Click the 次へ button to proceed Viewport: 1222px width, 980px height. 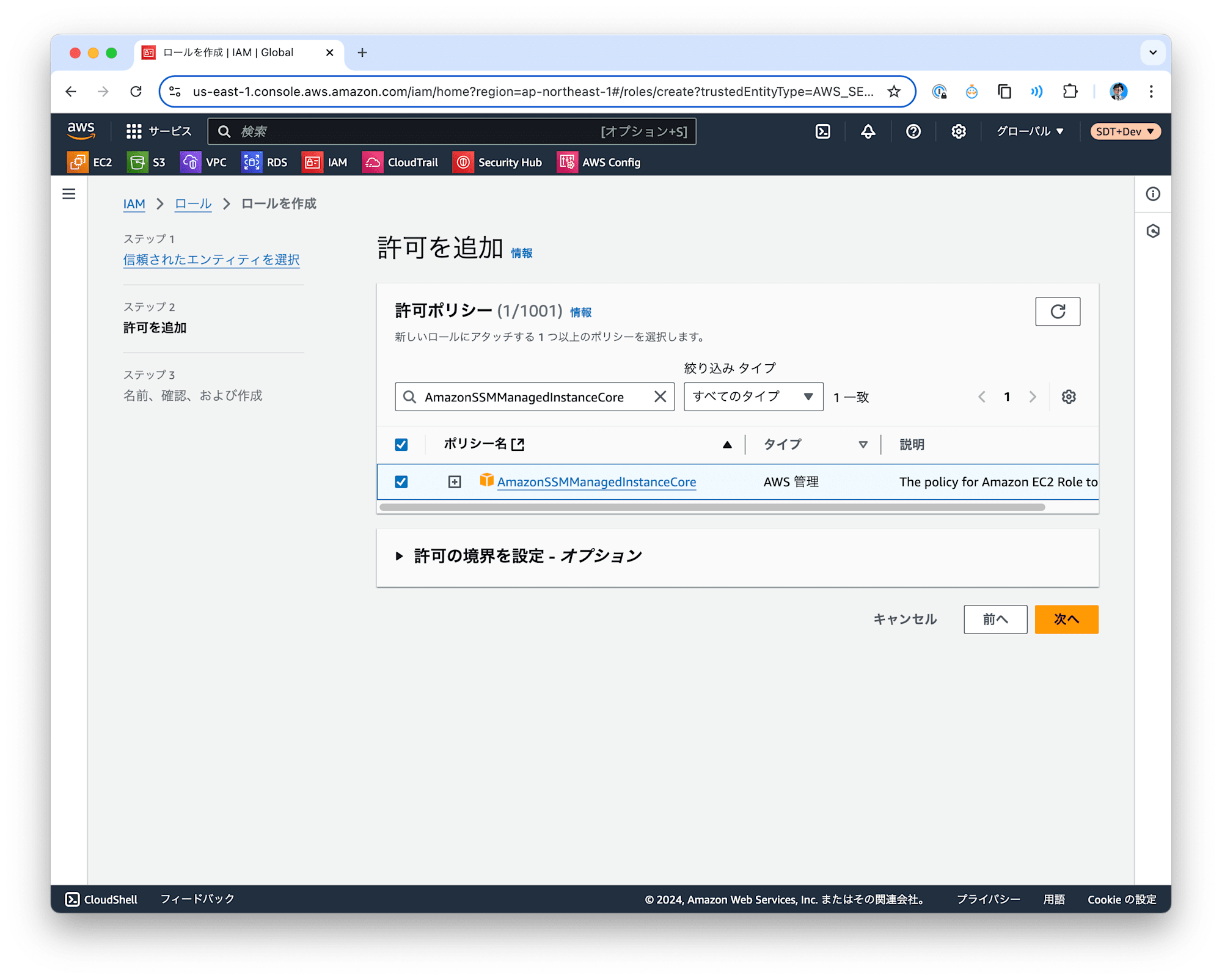(1067, 619)
